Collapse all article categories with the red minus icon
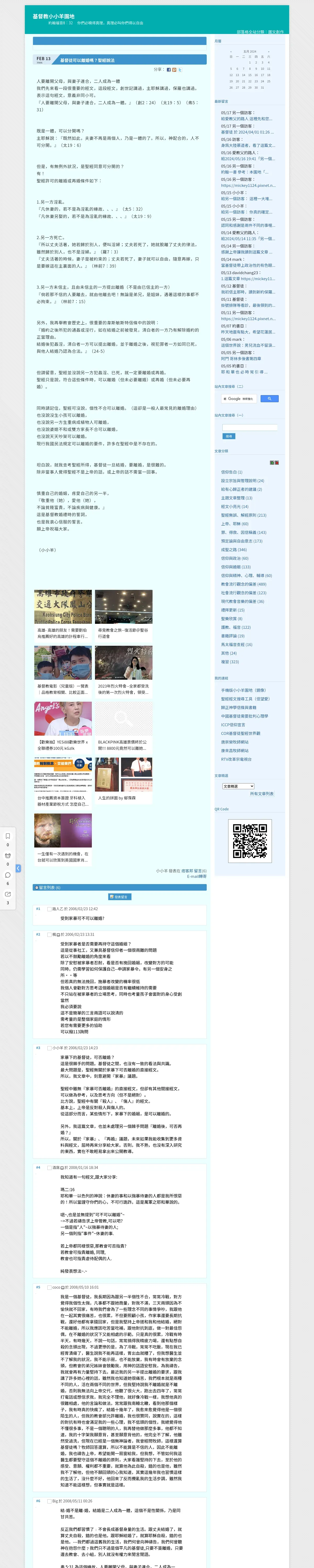Image resolution: width=314 pixels, height=1568 pixels. (277, 463)
